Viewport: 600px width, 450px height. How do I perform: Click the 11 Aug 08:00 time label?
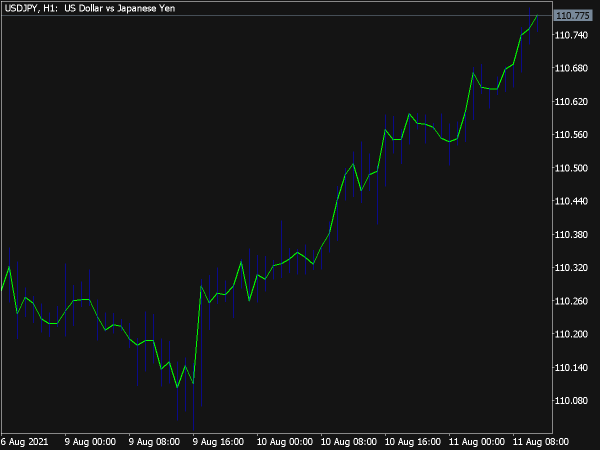click(x=540, y=442)
